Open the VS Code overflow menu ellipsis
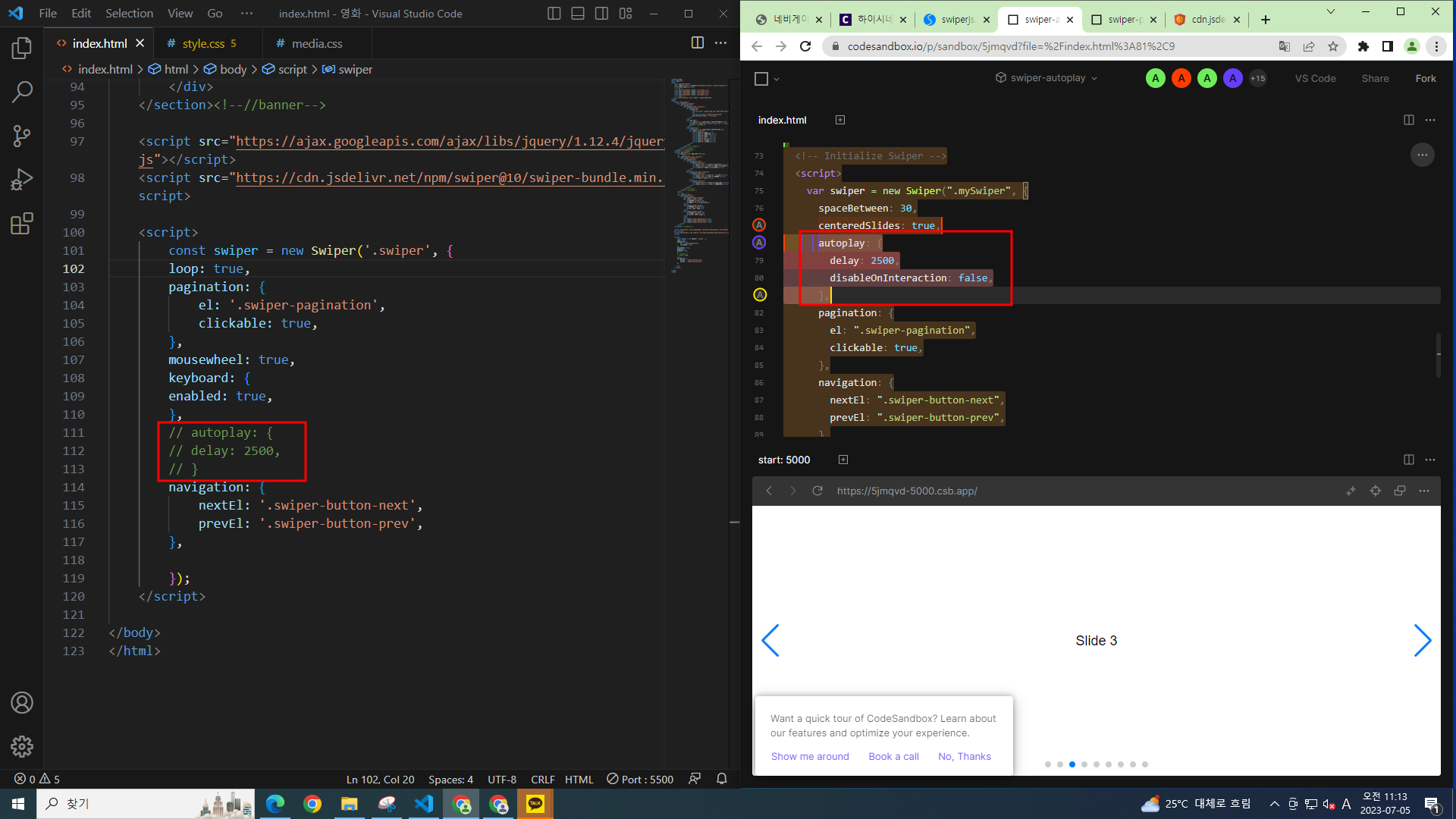This screenshot has width=1456, height=819. coord(246,14)
